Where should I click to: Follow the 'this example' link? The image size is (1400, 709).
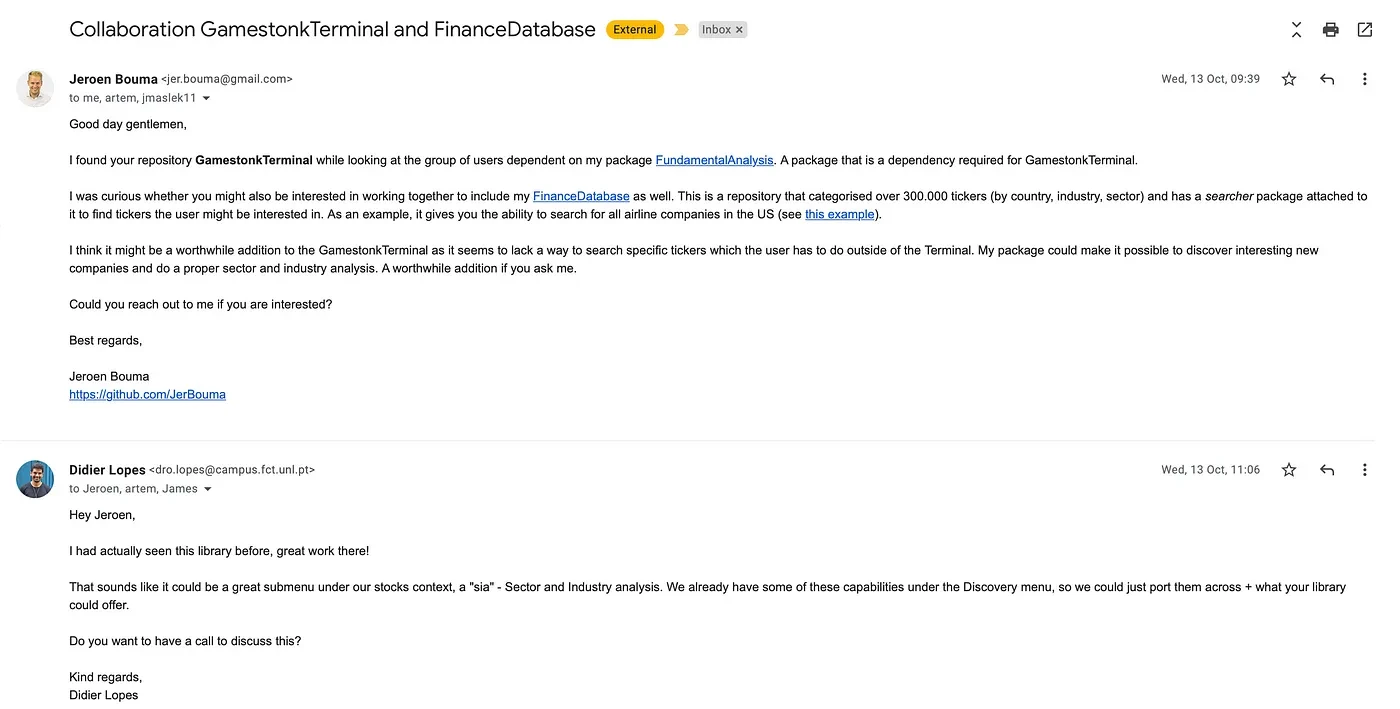(x=839, y=214)
